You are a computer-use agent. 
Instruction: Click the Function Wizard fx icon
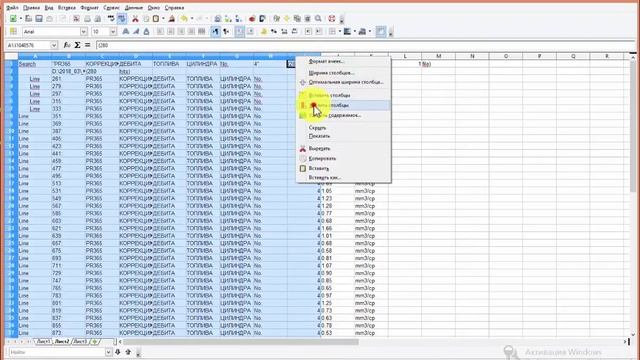click(x=67, y=45)
